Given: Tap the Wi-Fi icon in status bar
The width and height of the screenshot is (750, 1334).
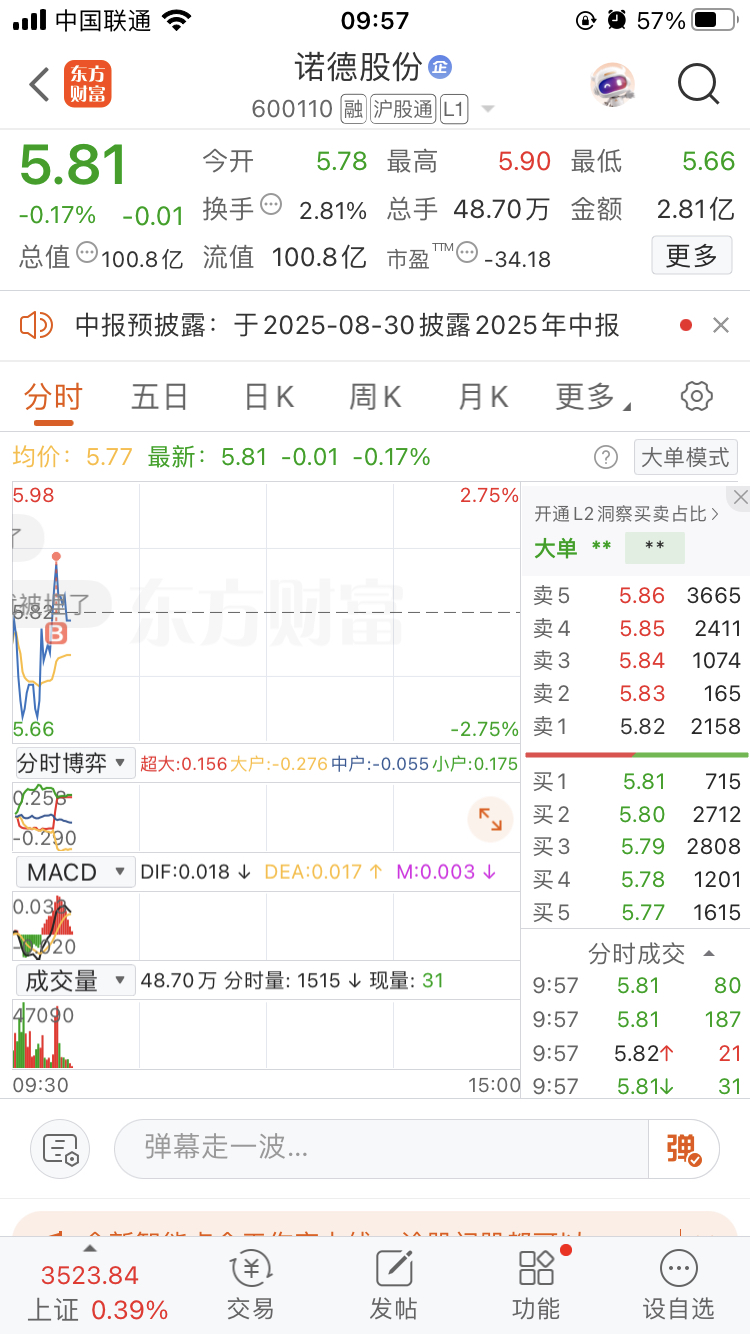Looking at the screenshot, I should (177, 21).
